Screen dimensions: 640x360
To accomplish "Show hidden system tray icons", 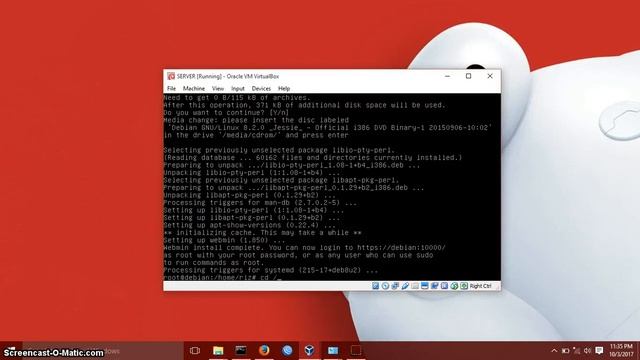I will (x=554, y=351).
